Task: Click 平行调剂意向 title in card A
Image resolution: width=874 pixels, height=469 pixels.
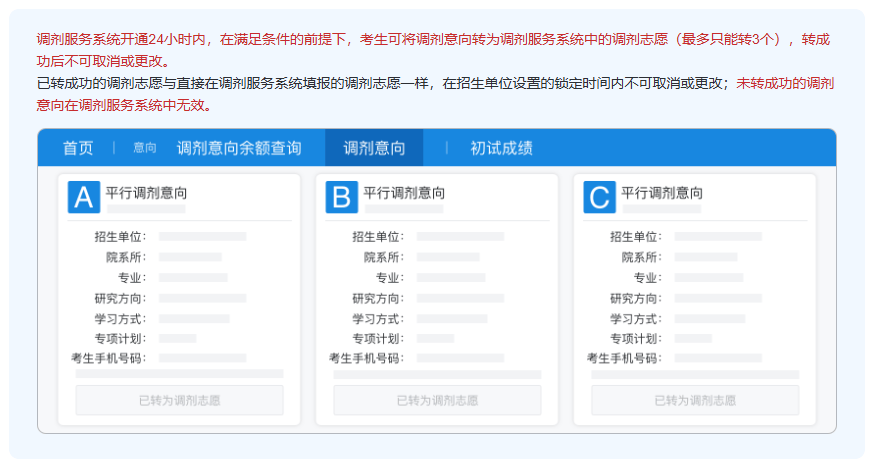Action: (146, 193)
